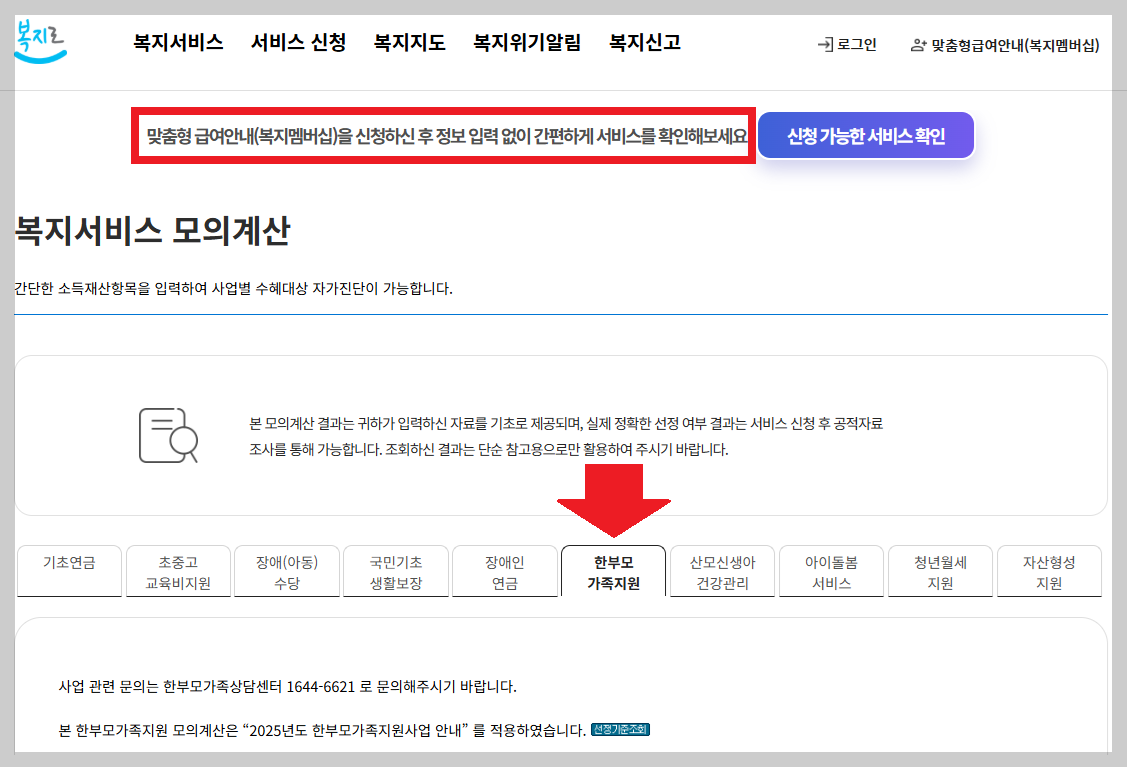This screenshot has height=767, width=1127.
Task: Open the 복지서비스 menu
Action: click(x=178, y=42)
